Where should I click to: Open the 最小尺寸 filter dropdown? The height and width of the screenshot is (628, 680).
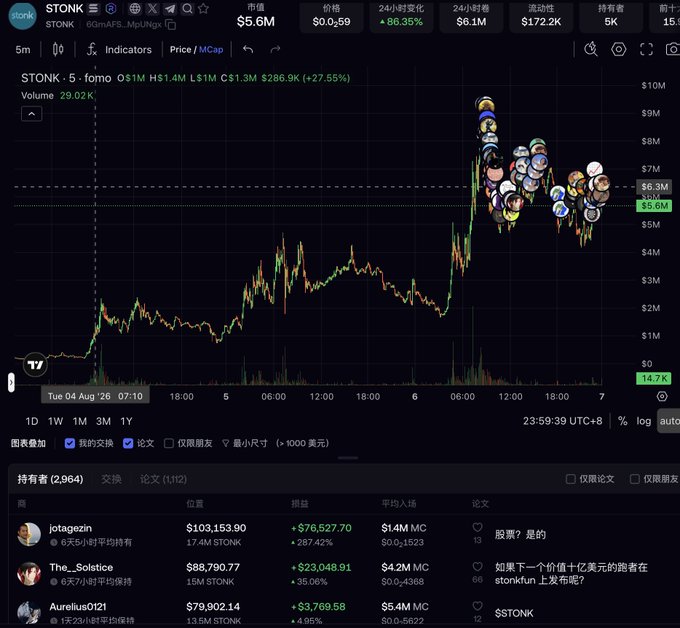(275, 443)
